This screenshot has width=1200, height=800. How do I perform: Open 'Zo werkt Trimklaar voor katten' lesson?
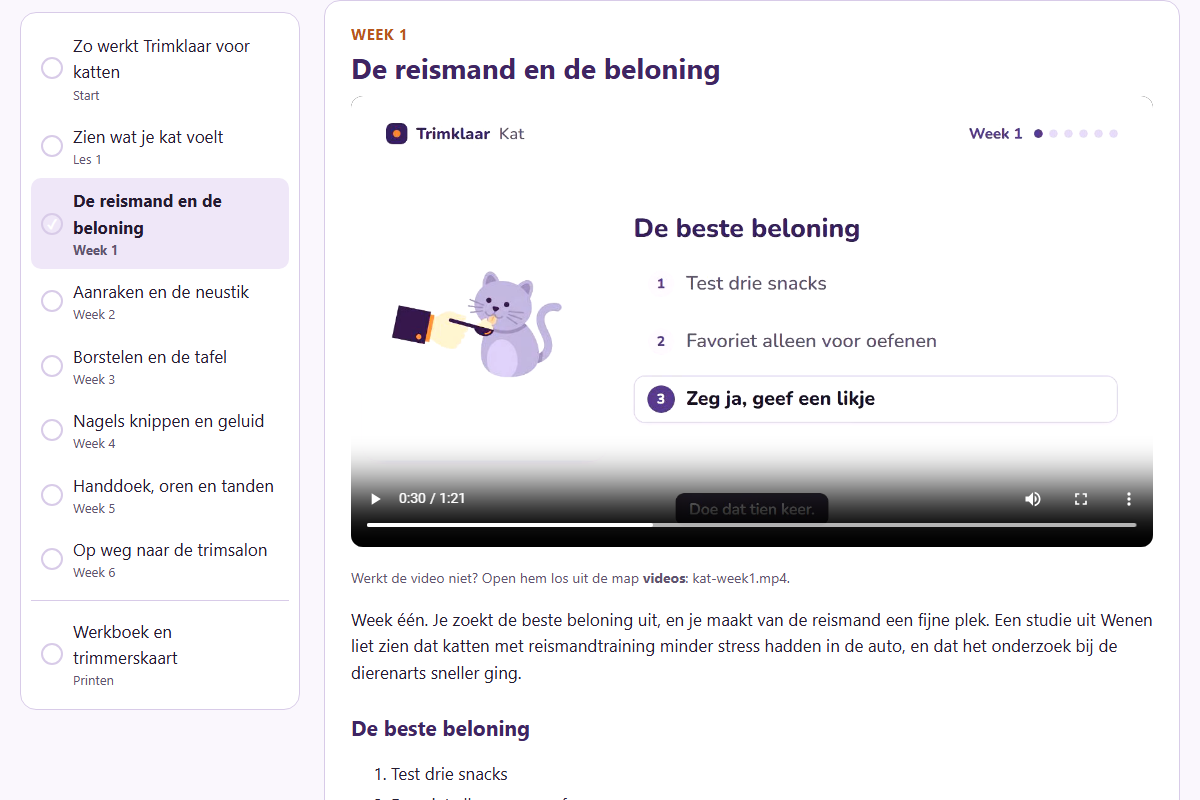(x=160, y=69)
